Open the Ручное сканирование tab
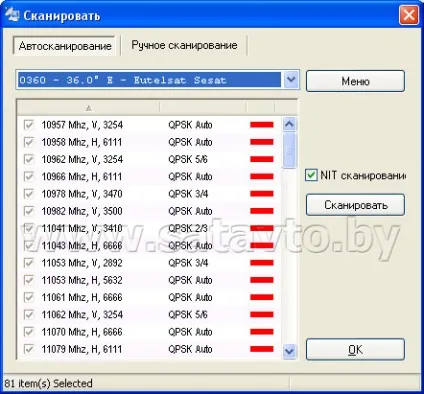This screenshot has height=394, width=424. (x=184, y=45)
